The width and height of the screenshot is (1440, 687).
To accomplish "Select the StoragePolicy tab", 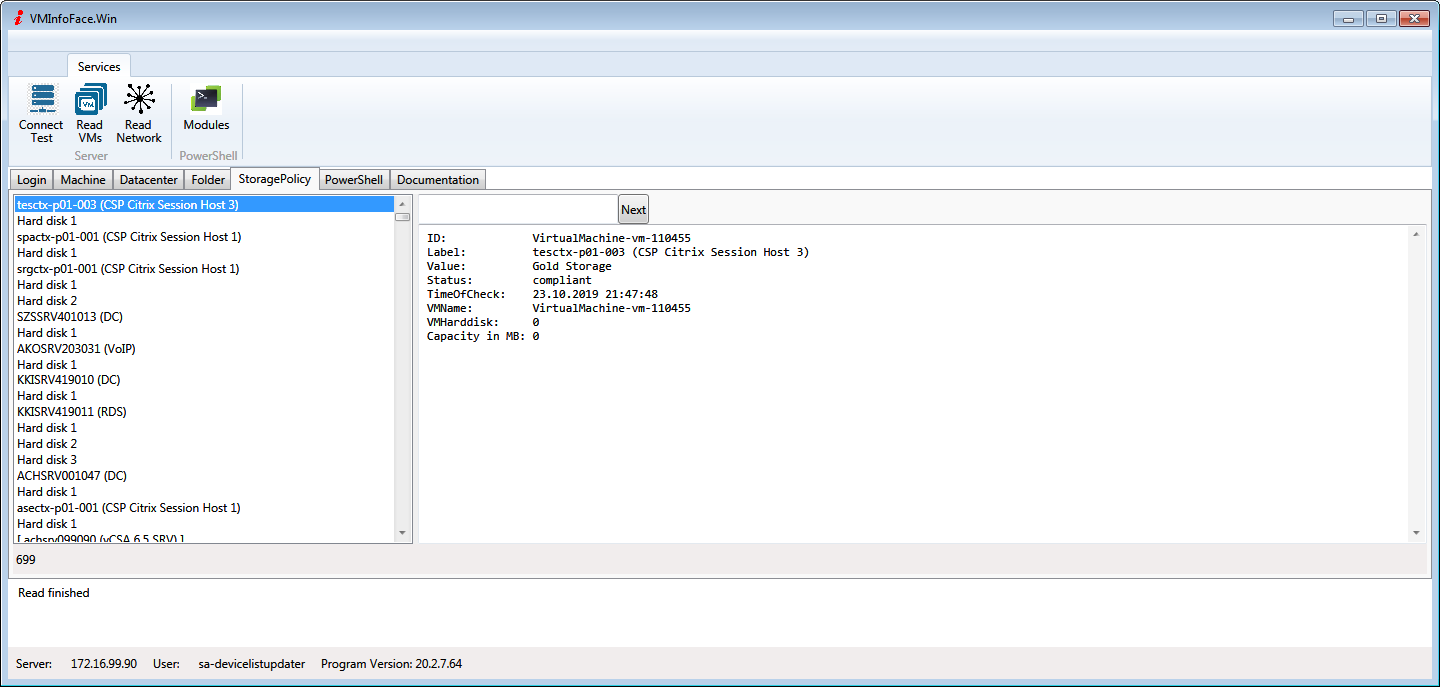I will coord(275,179).
